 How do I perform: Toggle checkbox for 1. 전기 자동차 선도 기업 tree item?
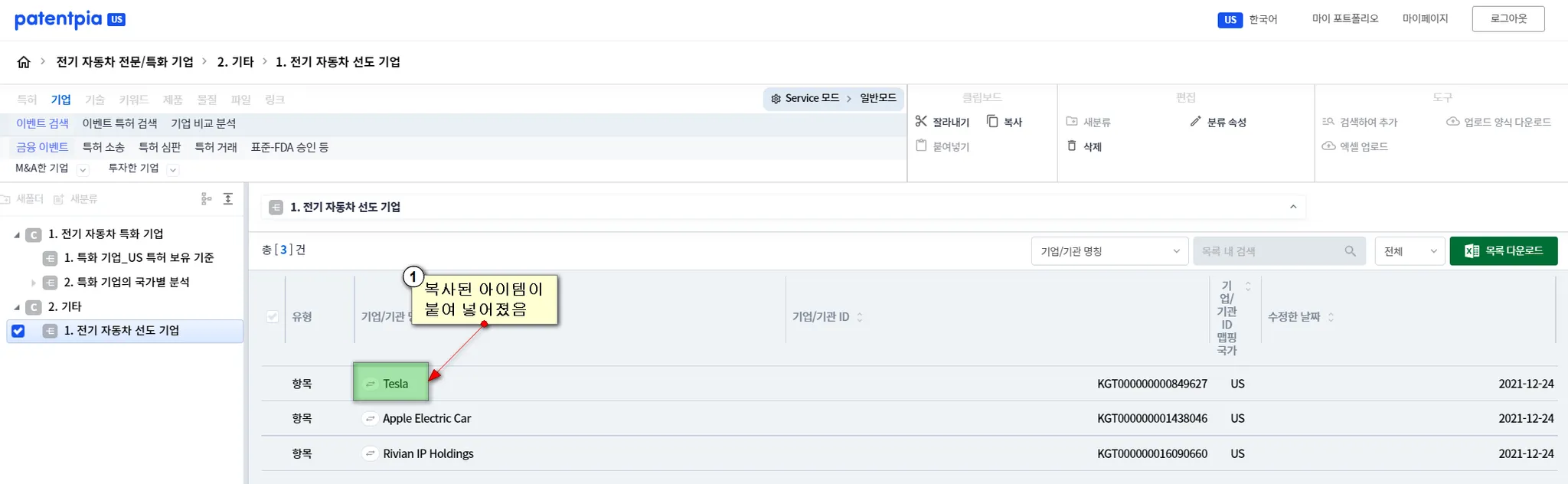tap(18, 331)
